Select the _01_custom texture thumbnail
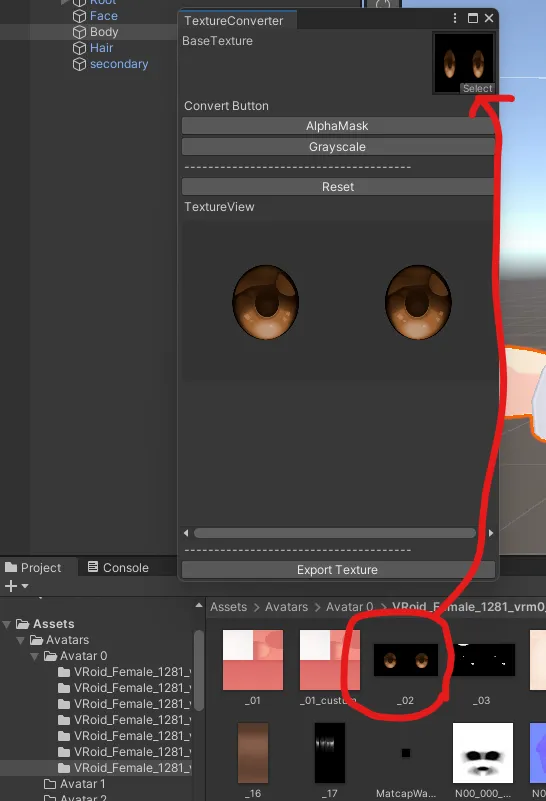Screen dimensions: 546x801 coord(329,660)
